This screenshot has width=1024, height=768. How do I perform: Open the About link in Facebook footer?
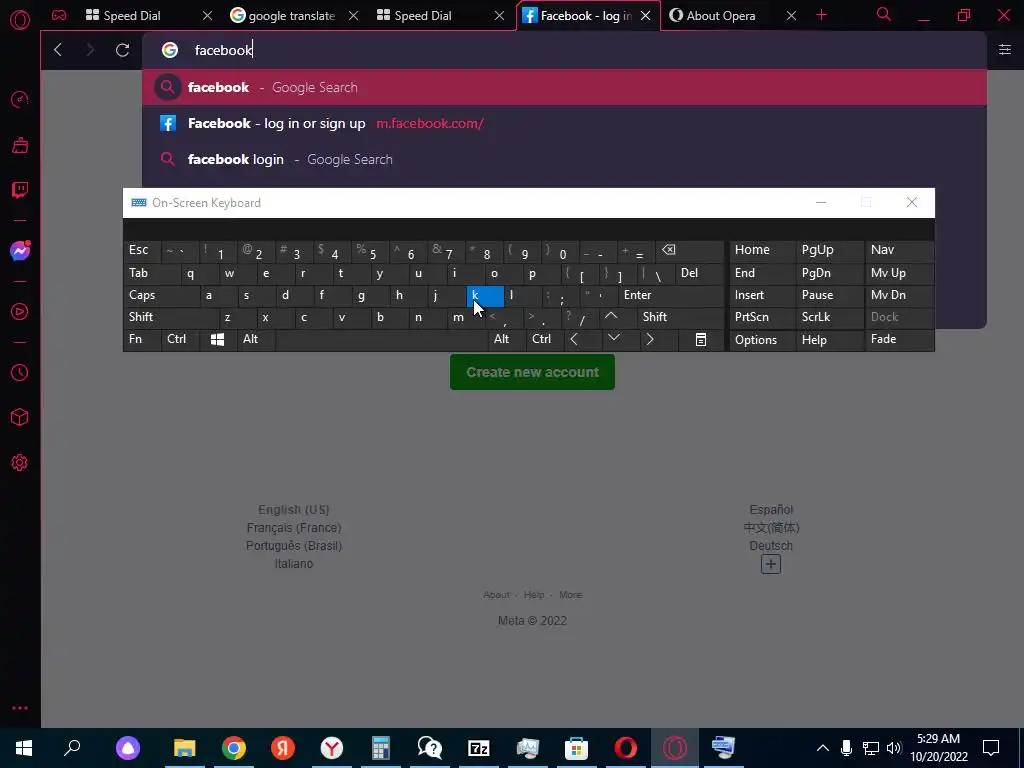click(x=496, y=595)
